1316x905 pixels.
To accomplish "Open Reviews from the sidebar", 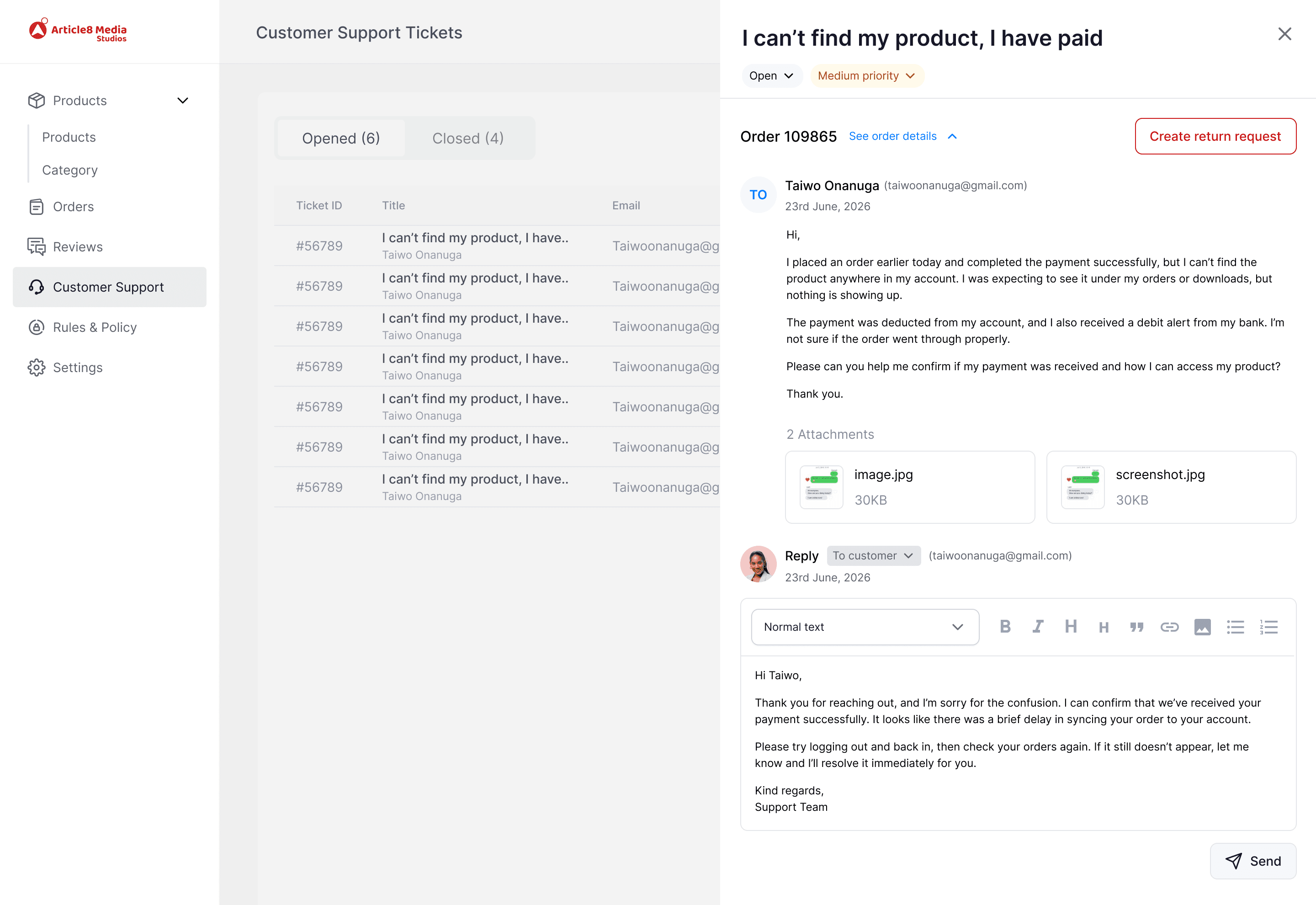I will (x=78, y=247).
